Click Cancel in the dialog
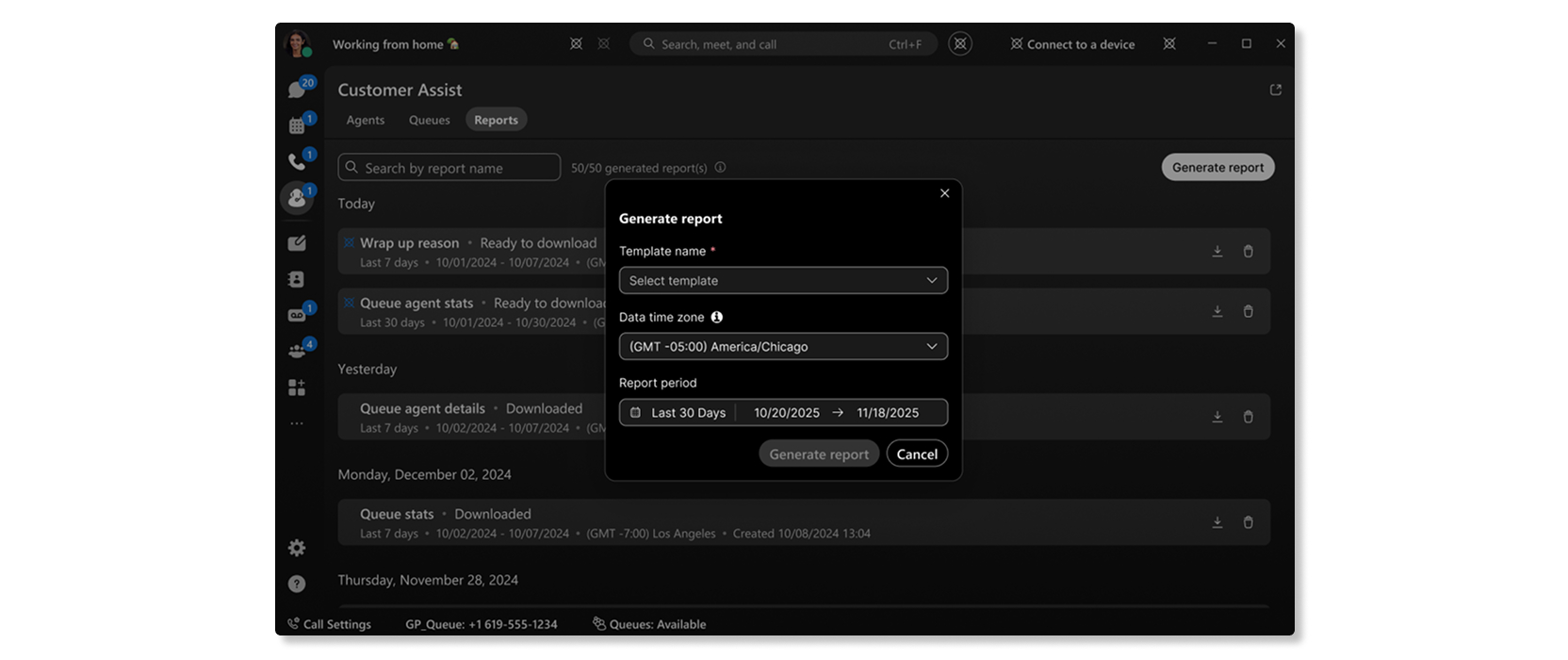The width and height of the screenshot is (1568, 660). pyautogui.click(x=917, y=454)
